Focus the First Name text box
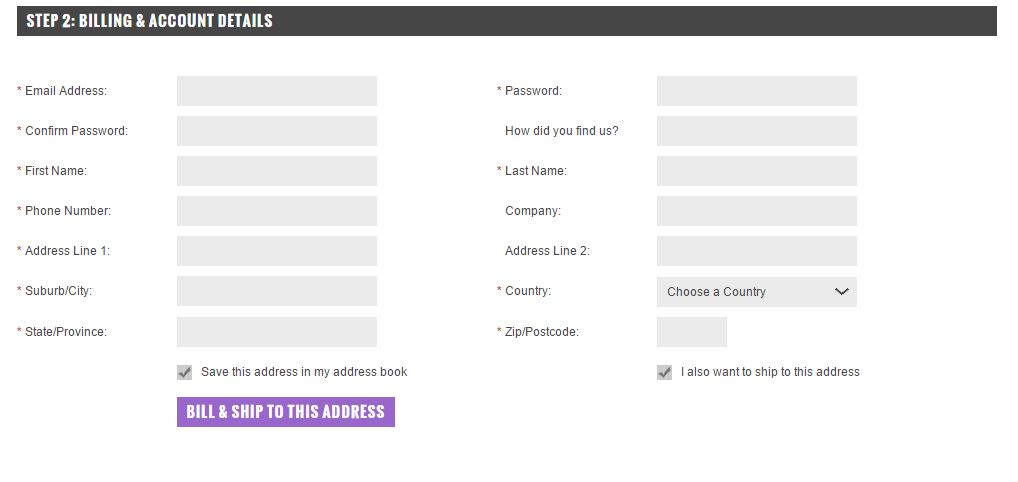Image resolution: width=1018 pixels, height=482 pixels. tap(277, 171)
